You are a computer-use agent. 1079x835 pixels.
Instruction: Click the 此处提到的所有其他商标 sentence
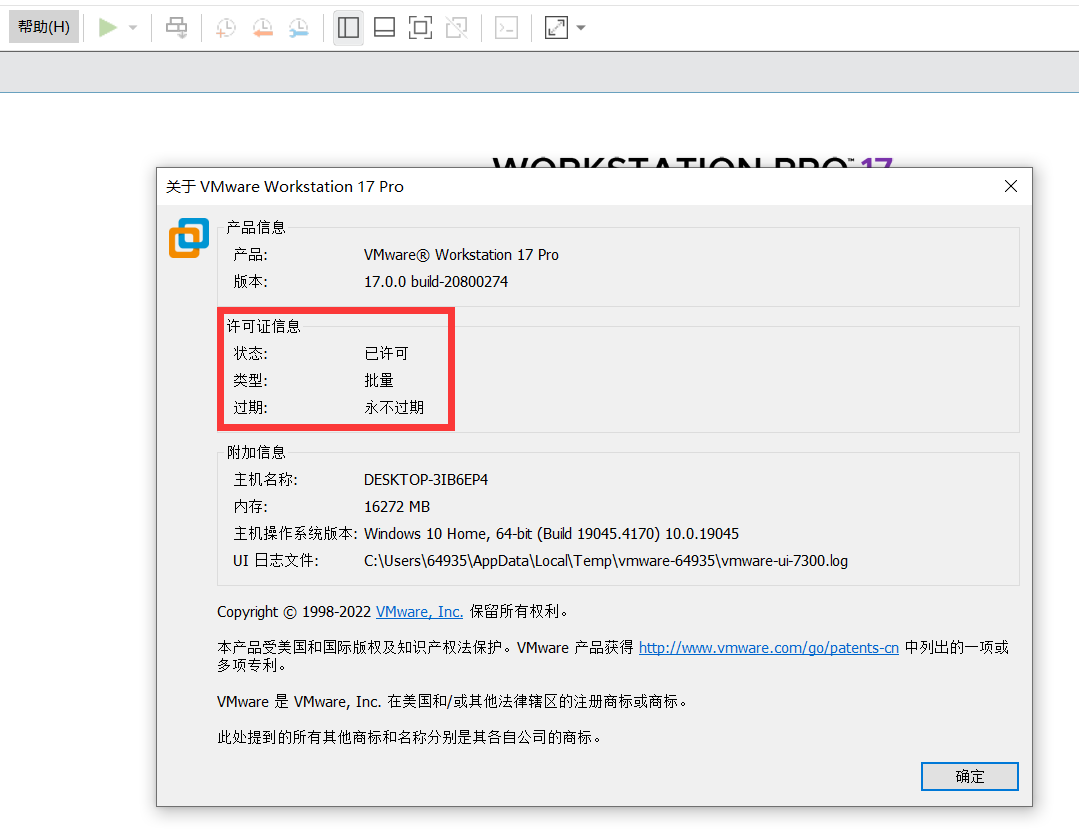pos(409,737)
